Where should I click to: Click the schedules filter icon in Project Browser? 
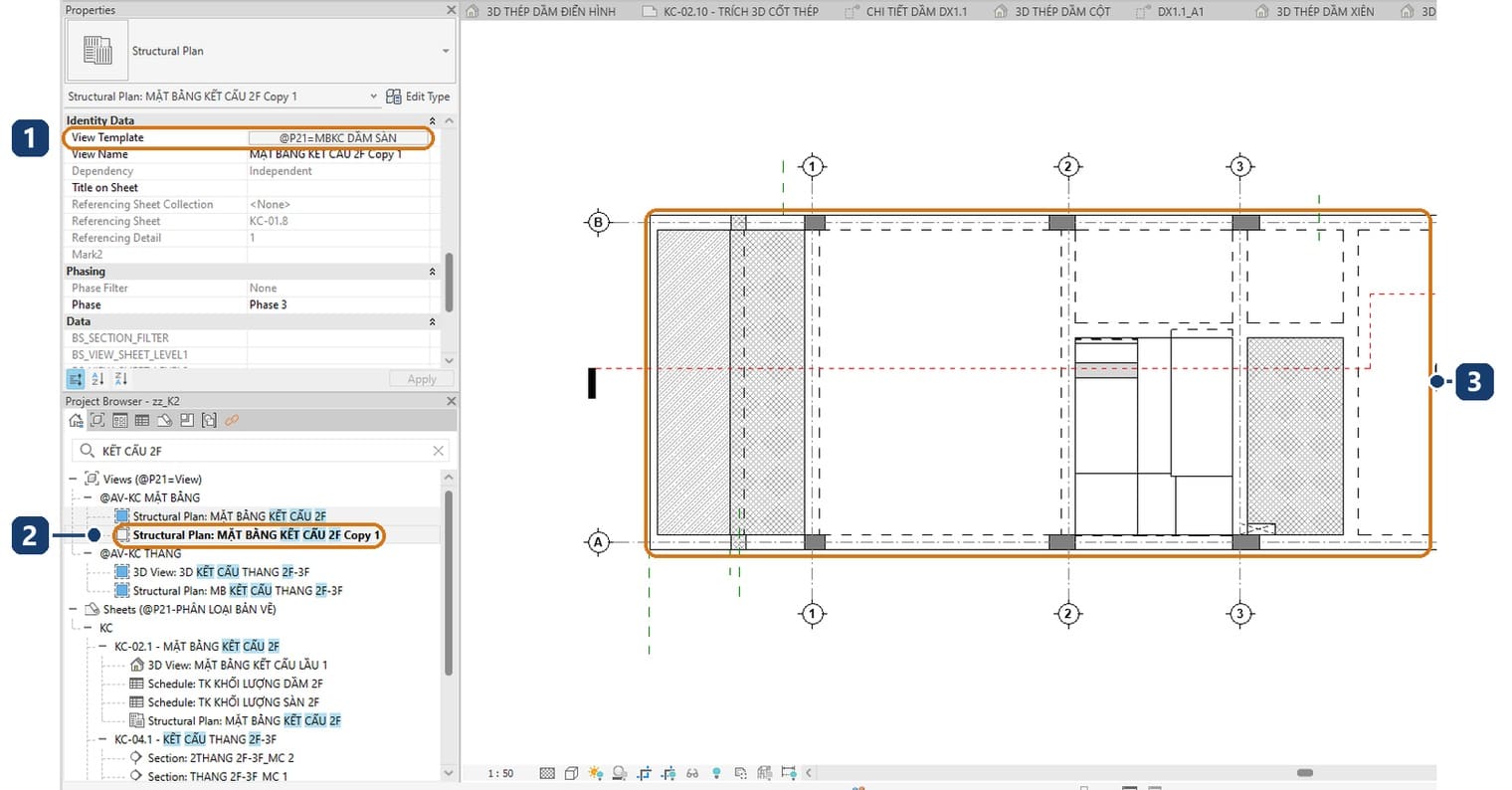[x=142, y=421]
